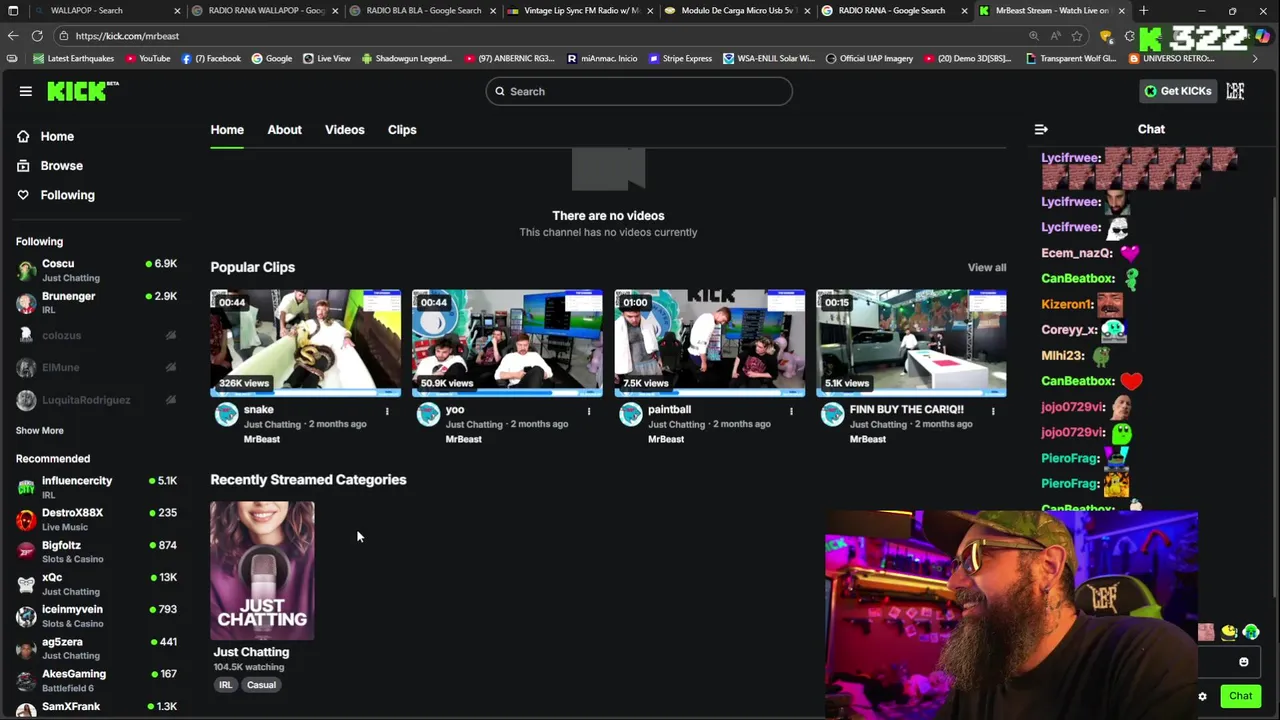
Task: Open offline channel colozus
Action: (96, 336)
